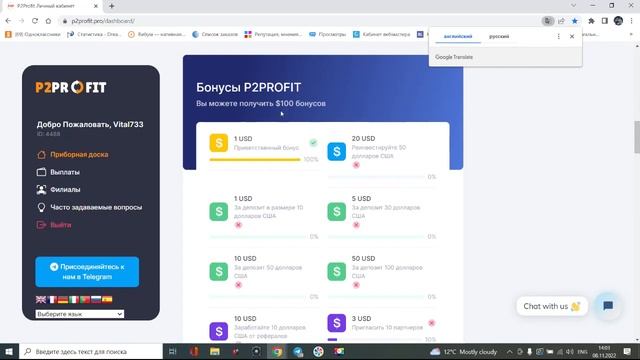This screenshot has width=640, height=360.
Task: Go to the browser home page
Action: click(48, 21)
